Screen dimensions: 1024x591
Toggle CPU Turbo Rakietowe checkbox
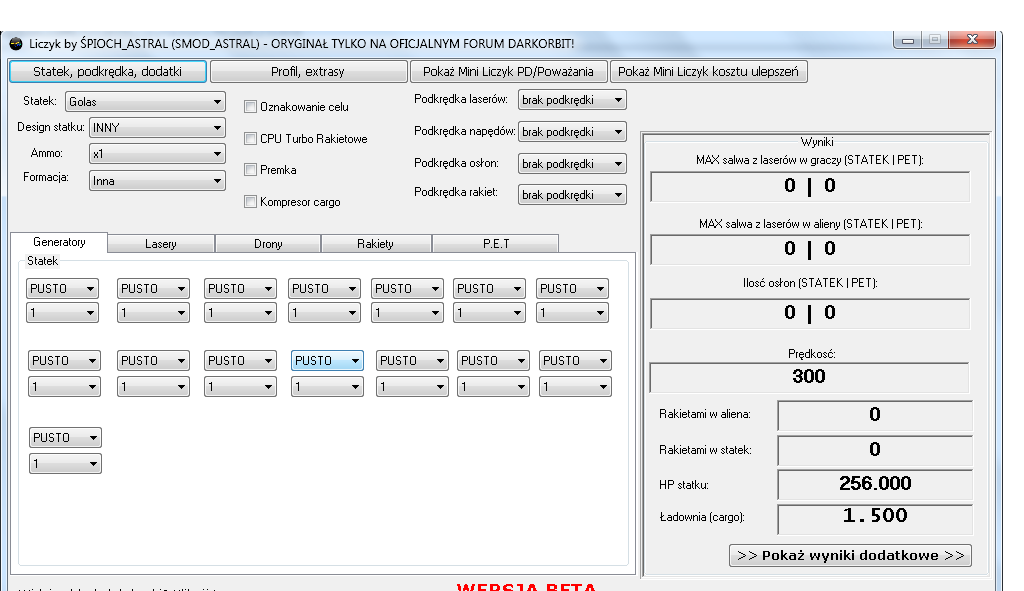click(250, 138)
